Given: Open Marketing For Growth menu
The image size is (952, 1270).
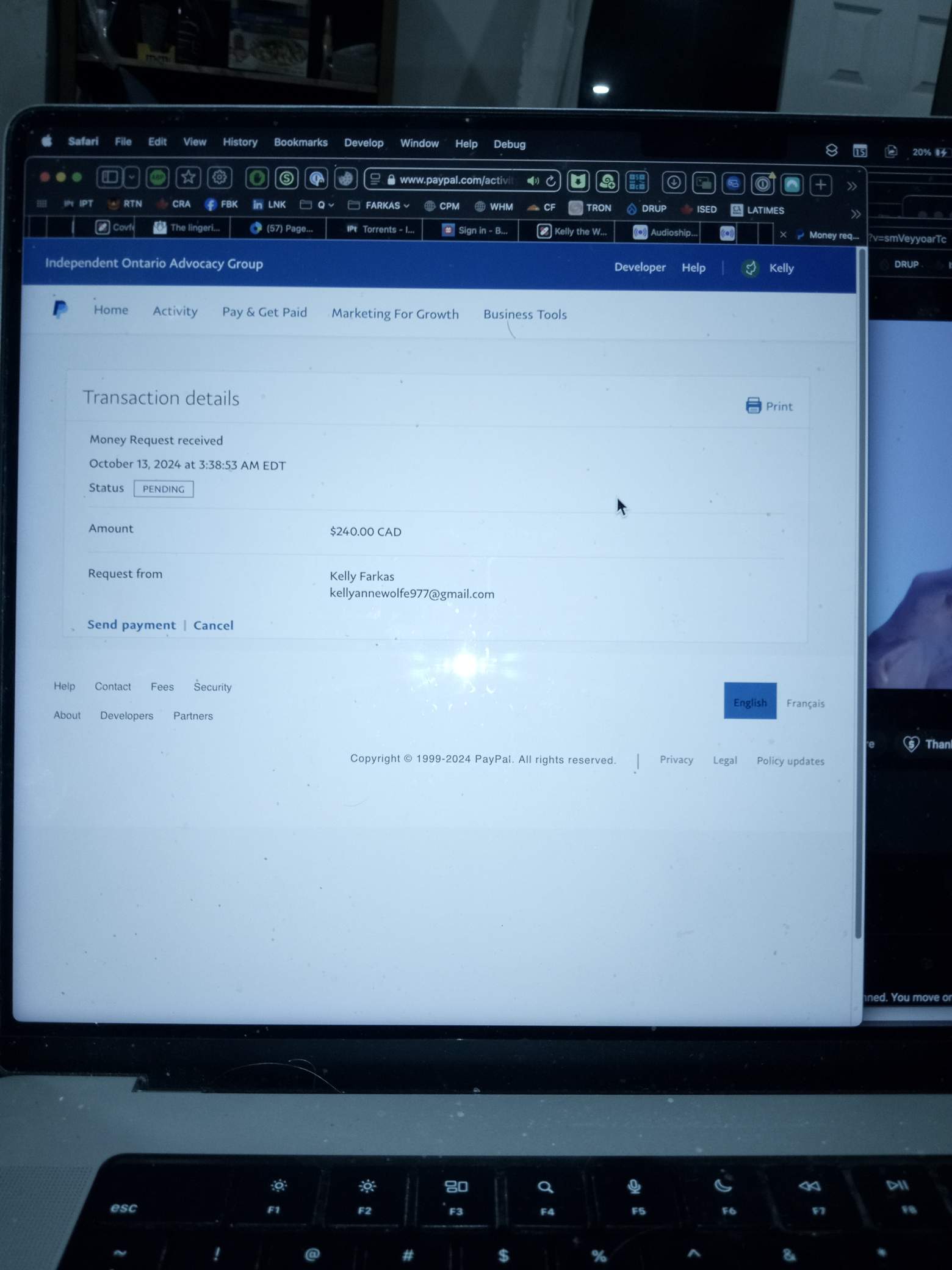Looking at the screenshot, I should tap(395, 314).
